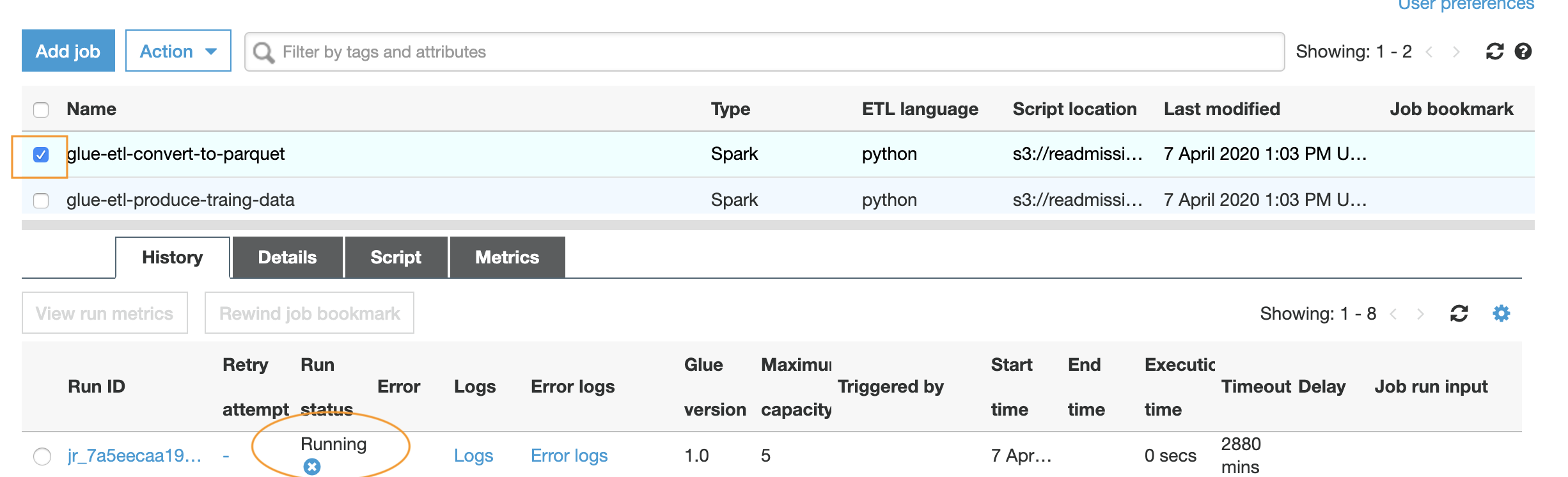Sort jobs by Type column header
The width and height of the screenshot is (1568, 477).
point(730,109)
